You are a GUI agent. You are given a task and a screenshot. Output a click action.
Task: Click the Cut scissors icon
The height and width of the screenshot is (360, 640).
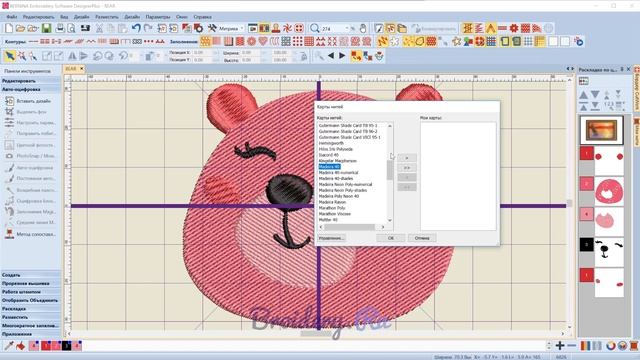tap(99, 28)
